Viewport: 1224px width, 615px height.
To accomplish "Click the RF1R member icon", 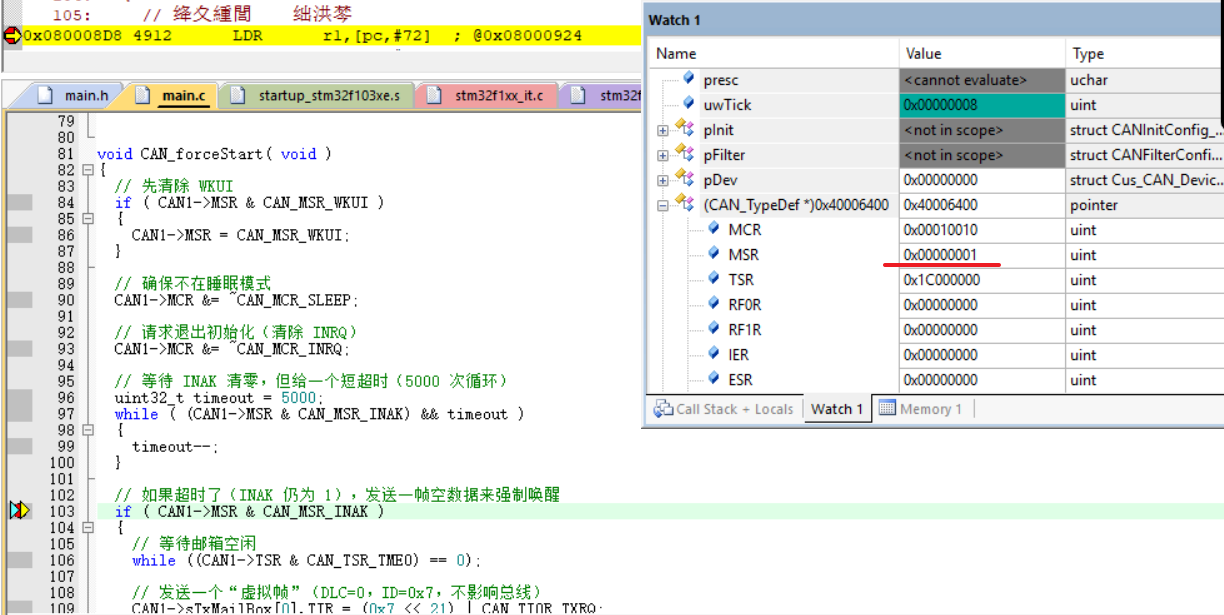I will click(x=713, y=329).
